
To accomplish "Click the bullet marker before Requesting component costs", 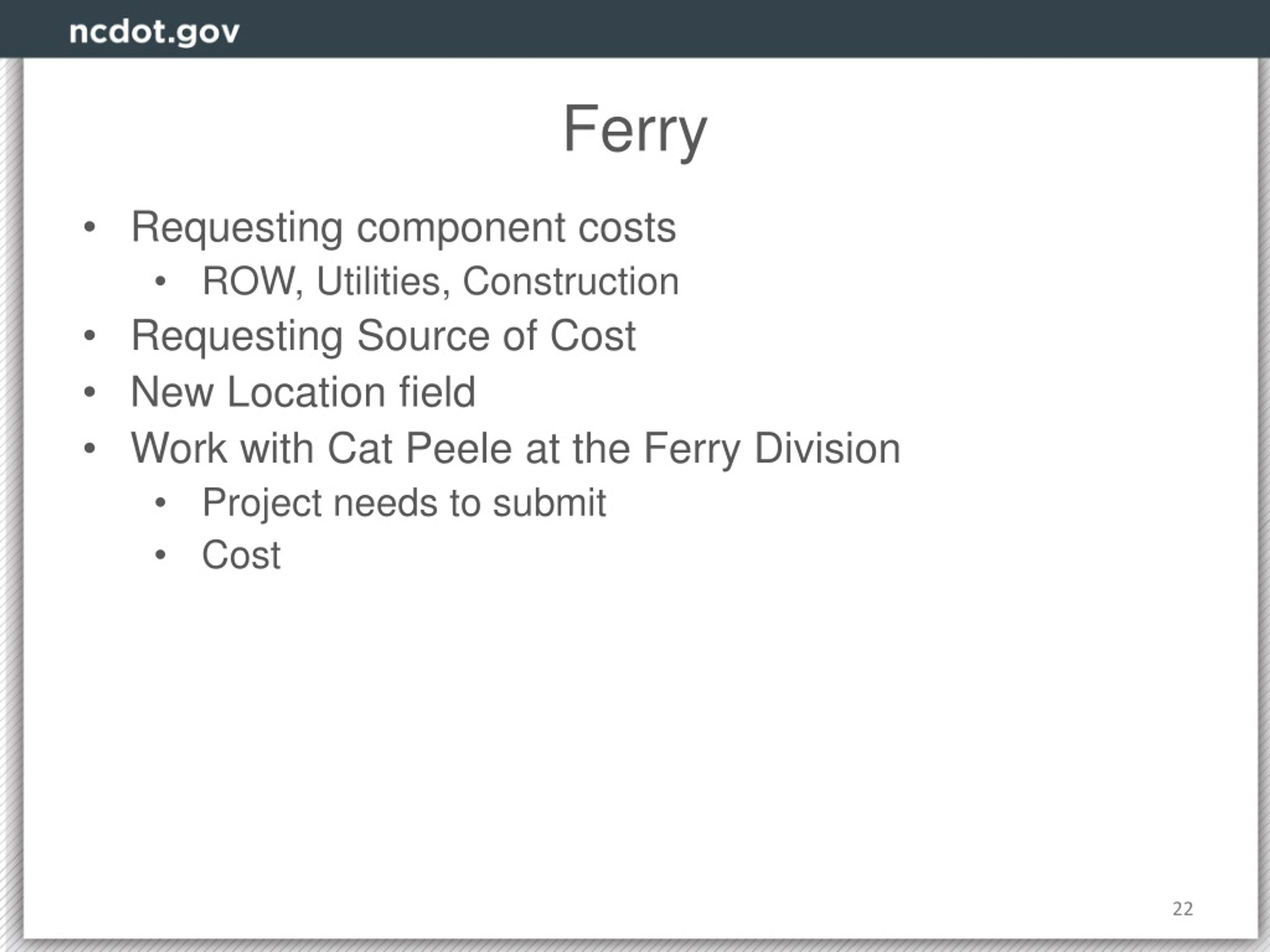I will pyautogui.click(x=89, y=227).
